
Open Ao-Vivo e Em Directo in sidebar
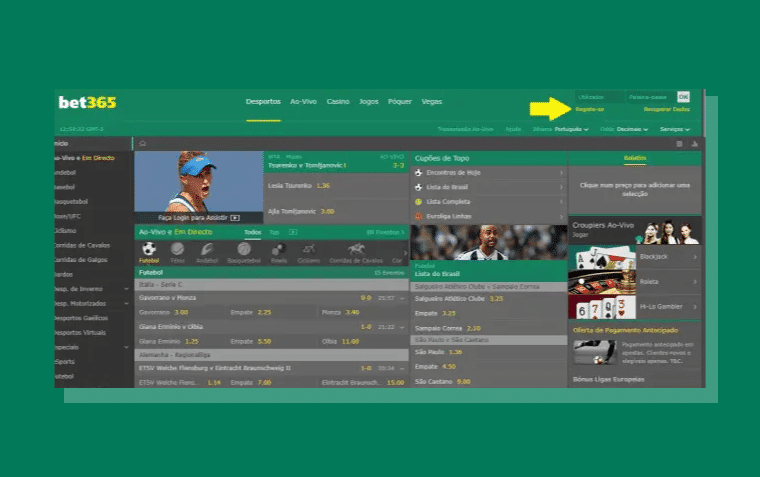point(93,158)
